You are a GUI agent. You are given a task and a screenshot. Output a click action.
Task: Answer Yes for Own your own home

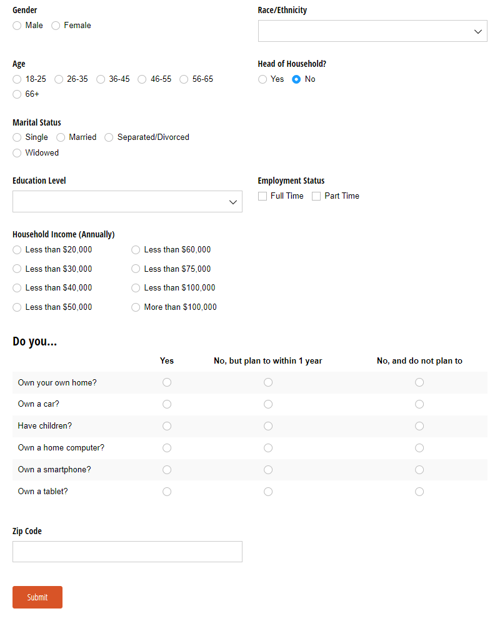167,382
